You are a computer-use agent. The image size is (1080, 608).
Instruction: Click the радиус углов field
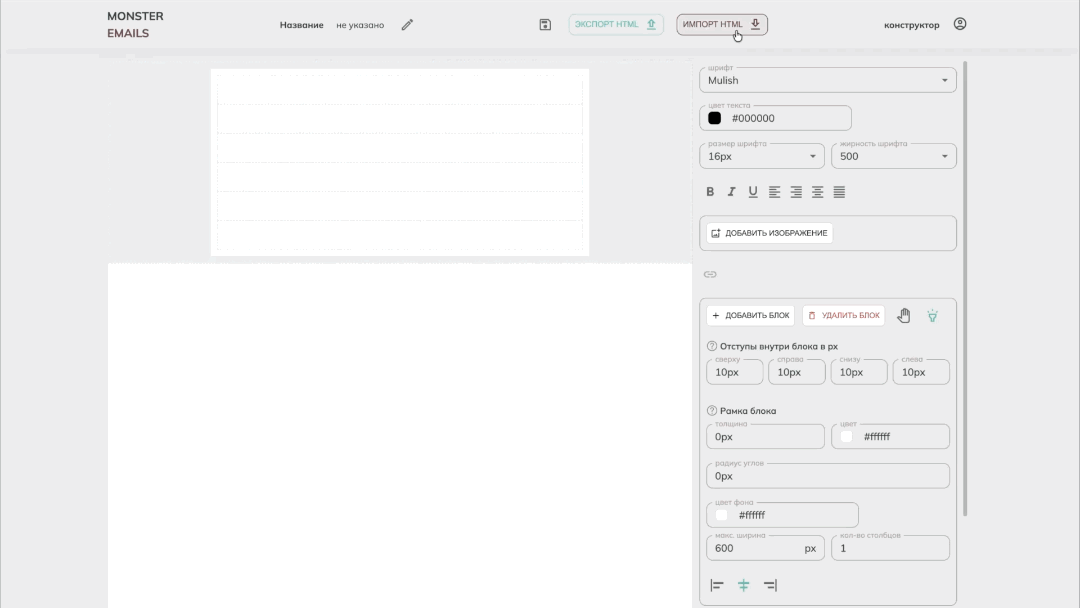(827, 476)
